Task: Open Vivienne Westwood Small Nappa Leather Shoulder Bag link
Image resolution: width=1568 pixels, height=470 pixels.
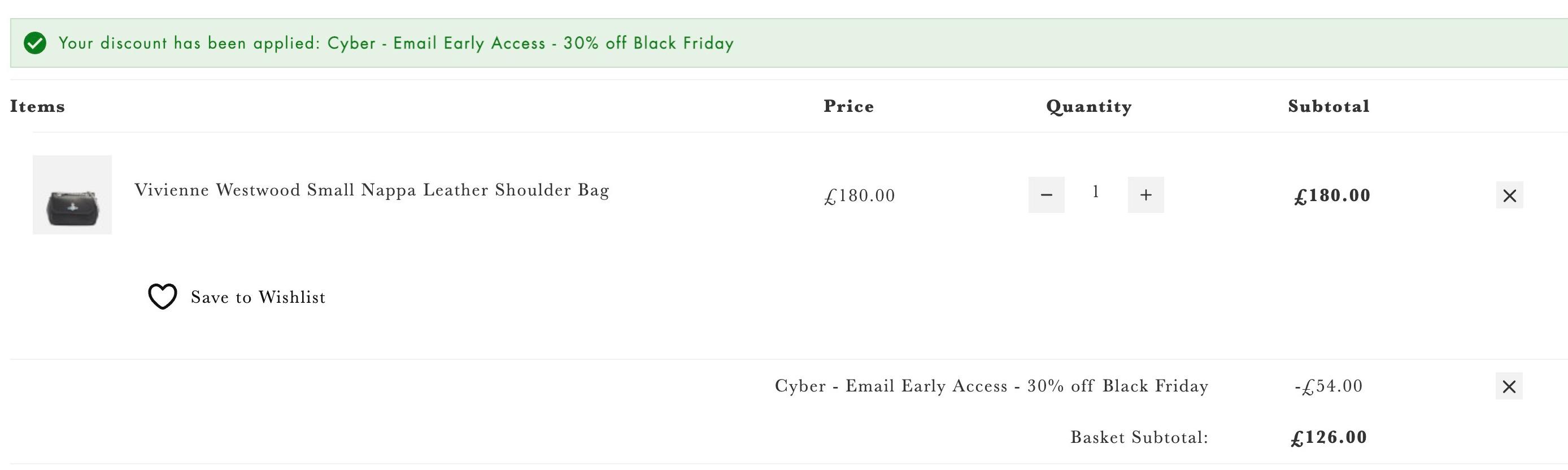Action: [372, 190]
